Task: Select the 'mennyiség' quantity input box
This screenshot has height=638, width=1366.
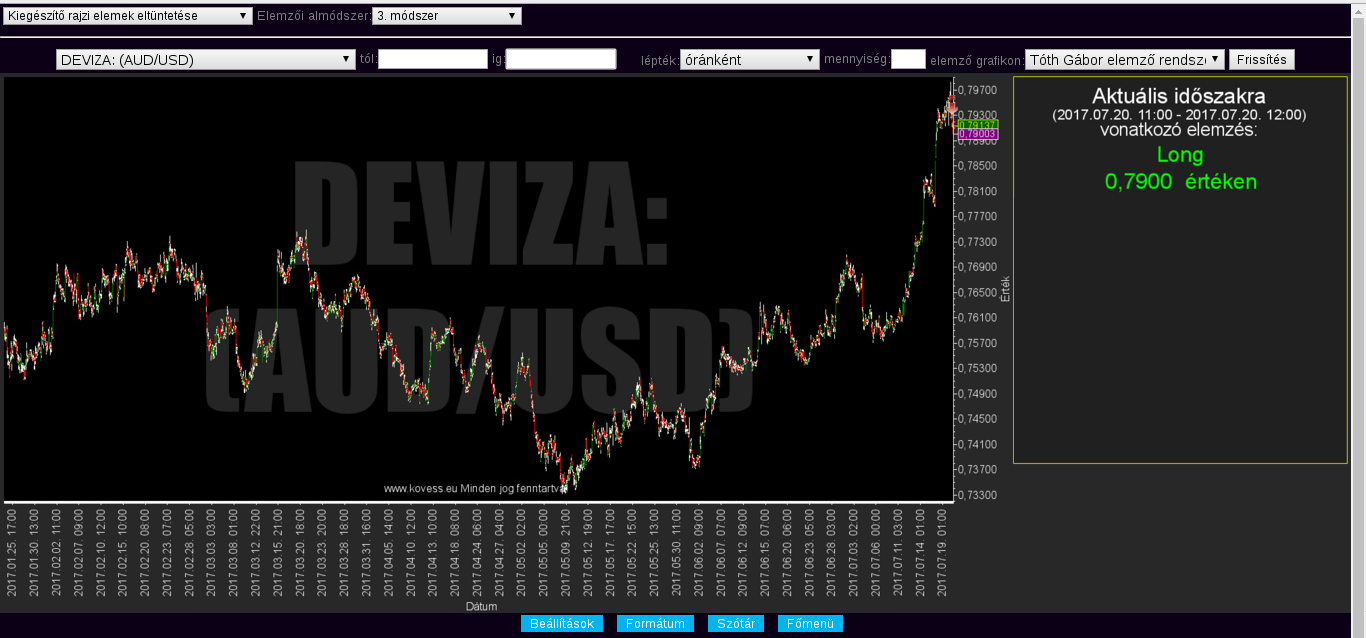Action: pyautogui.click(x=908, y=60)
